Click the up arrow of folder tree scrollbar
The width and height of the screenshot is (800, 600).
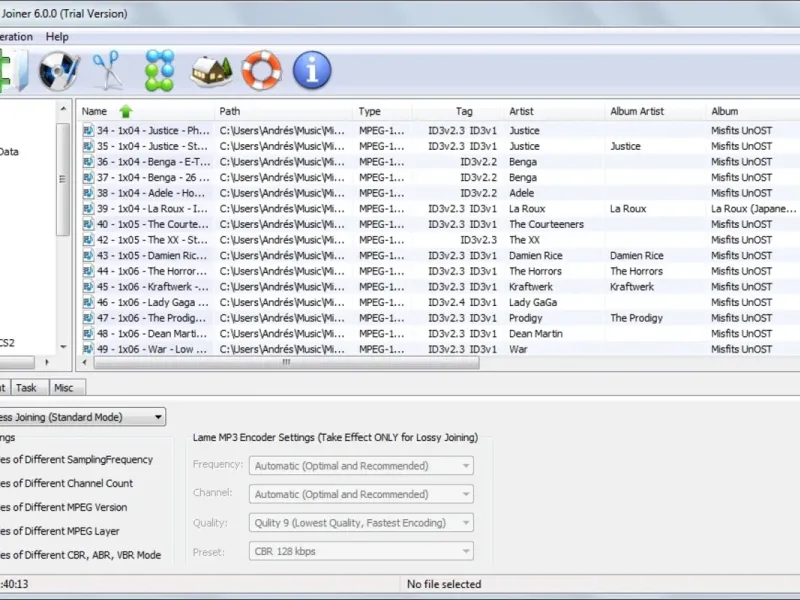63,109
